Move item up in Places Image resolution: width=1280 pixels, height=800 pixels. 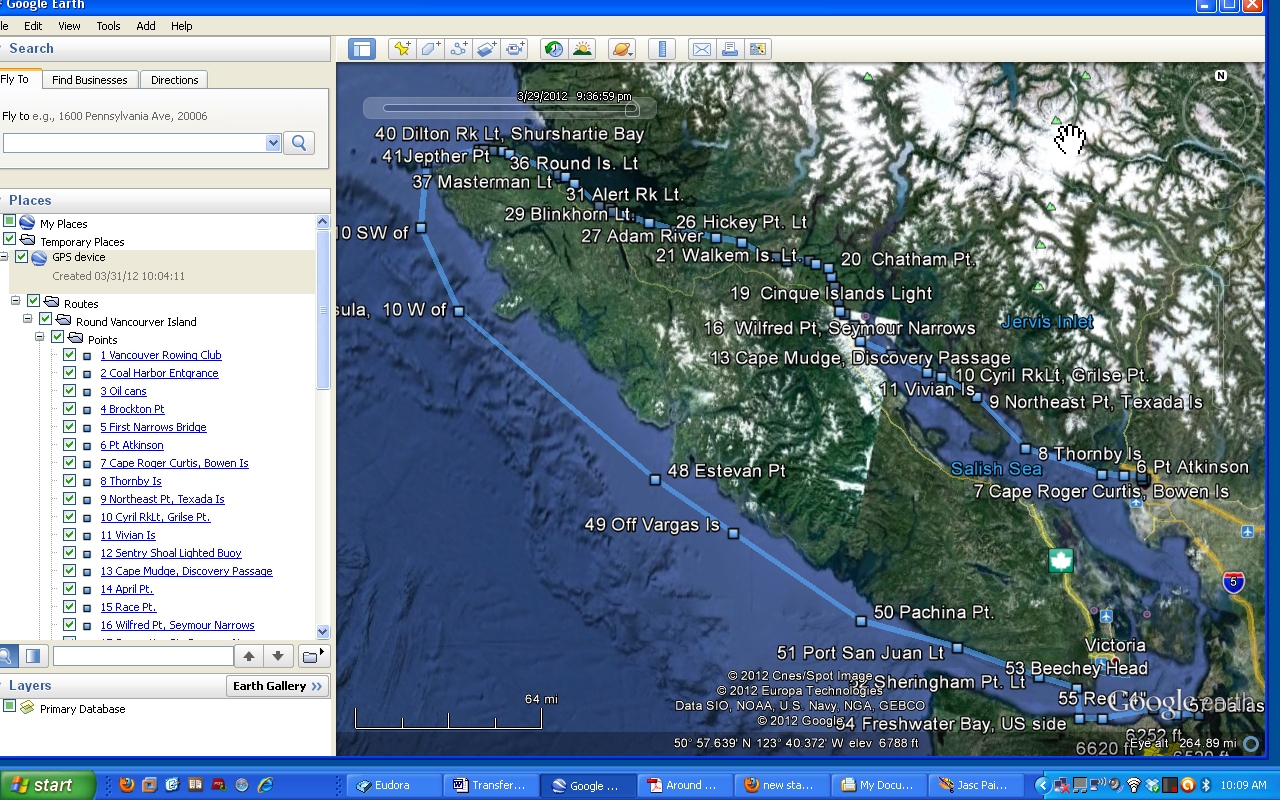[249, 656]
